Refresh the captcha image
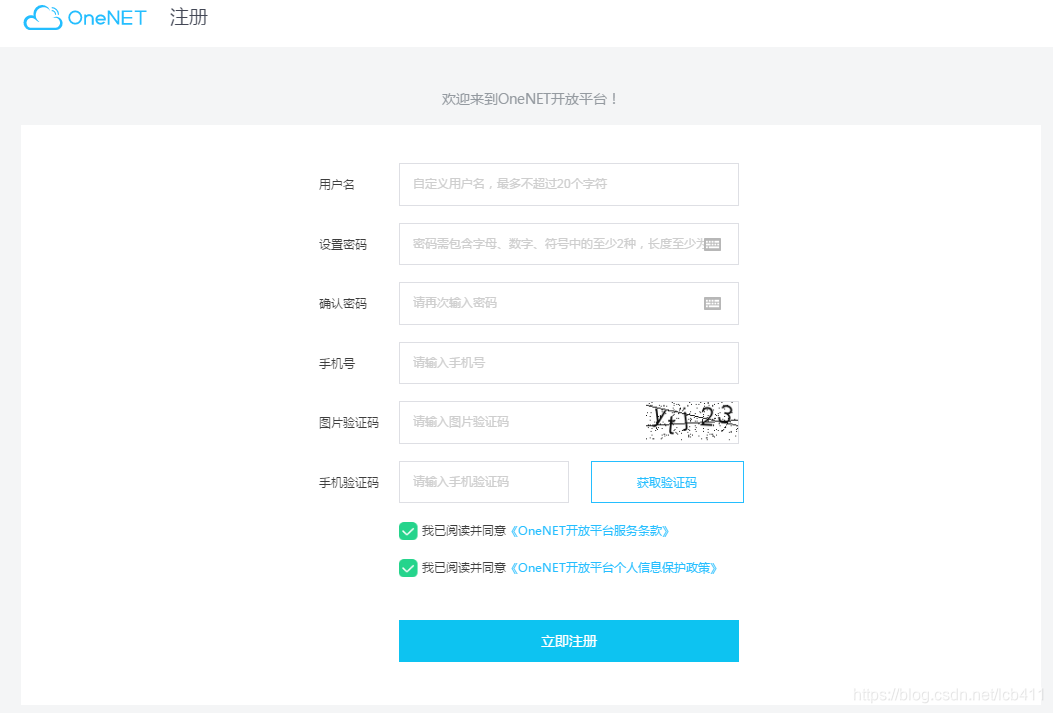 [691, 422]
